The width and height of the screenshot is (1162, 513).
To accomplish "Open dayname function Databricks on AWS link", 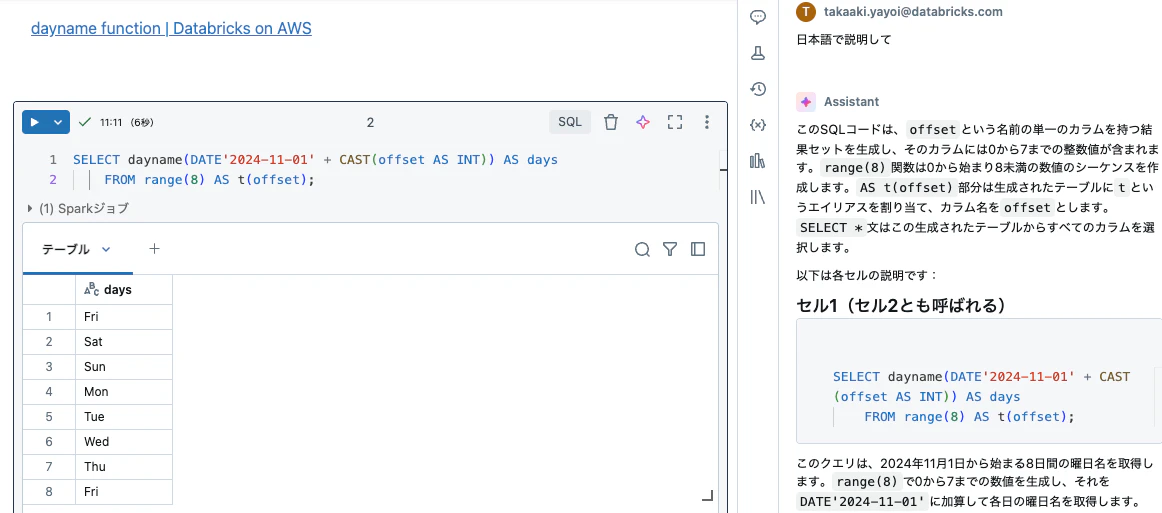I will pos(171,29).
